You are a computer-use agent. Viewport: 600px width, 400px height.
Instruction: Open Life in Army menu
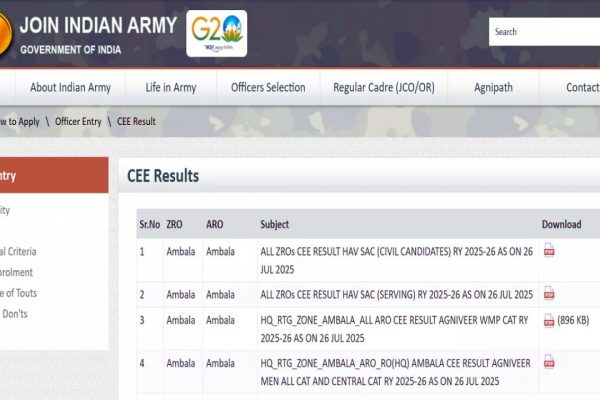[x=171, y=87]
